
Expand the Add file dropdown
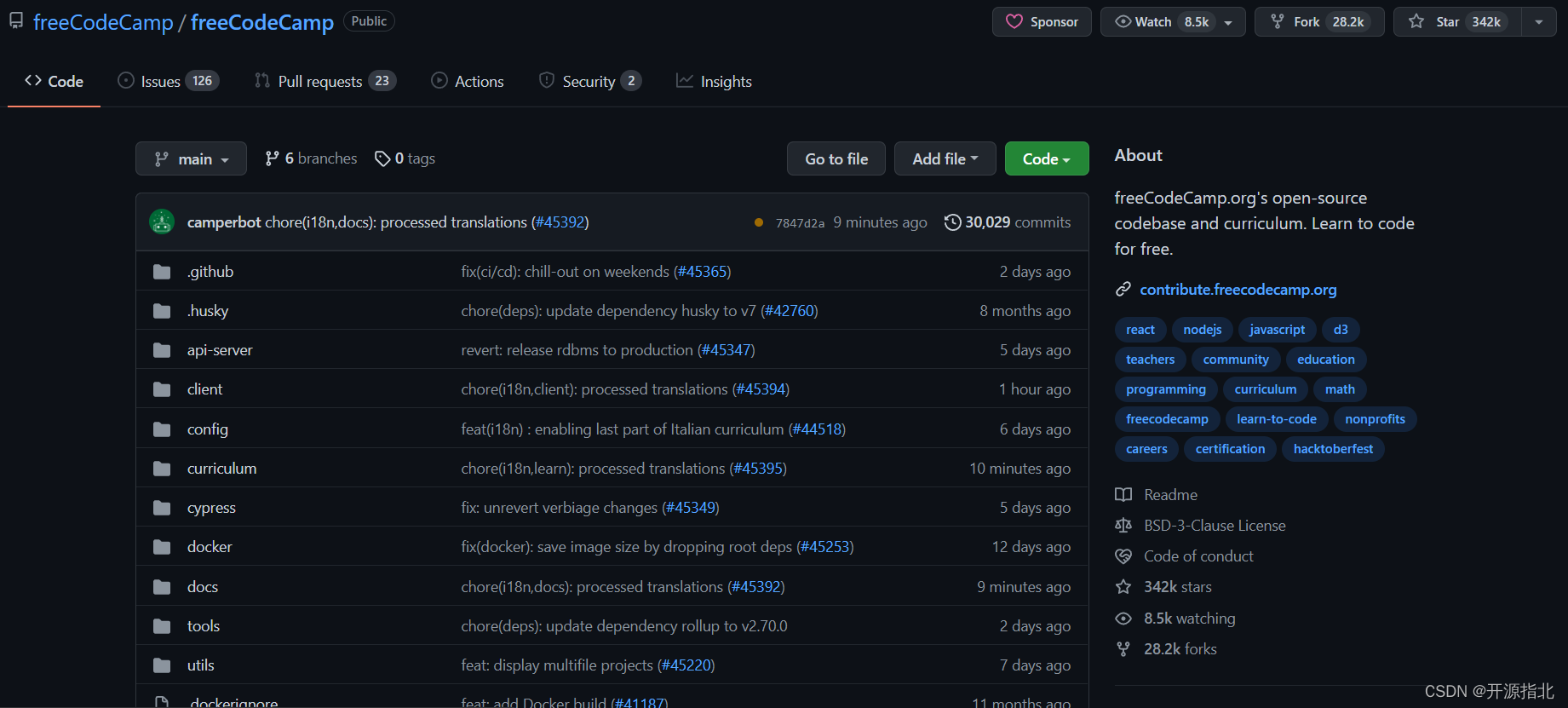(945, 158)
